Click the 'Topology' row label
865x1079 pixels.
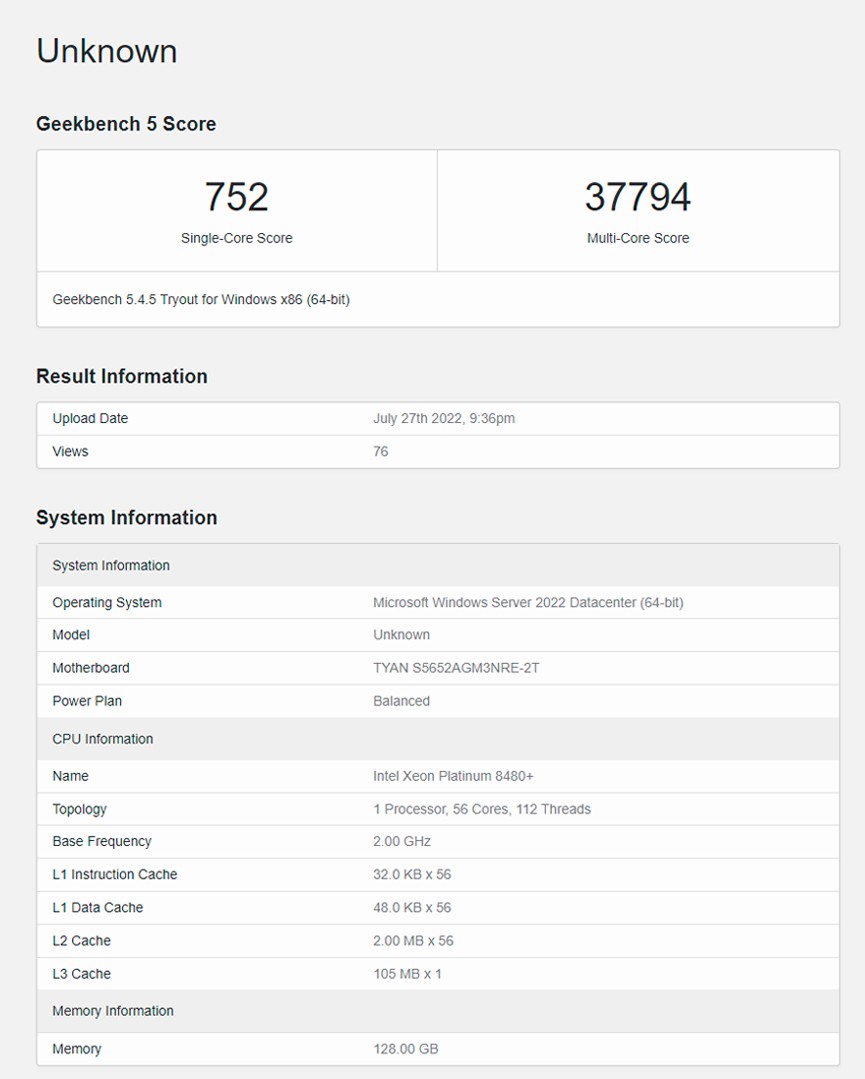[x=79, y=809]
